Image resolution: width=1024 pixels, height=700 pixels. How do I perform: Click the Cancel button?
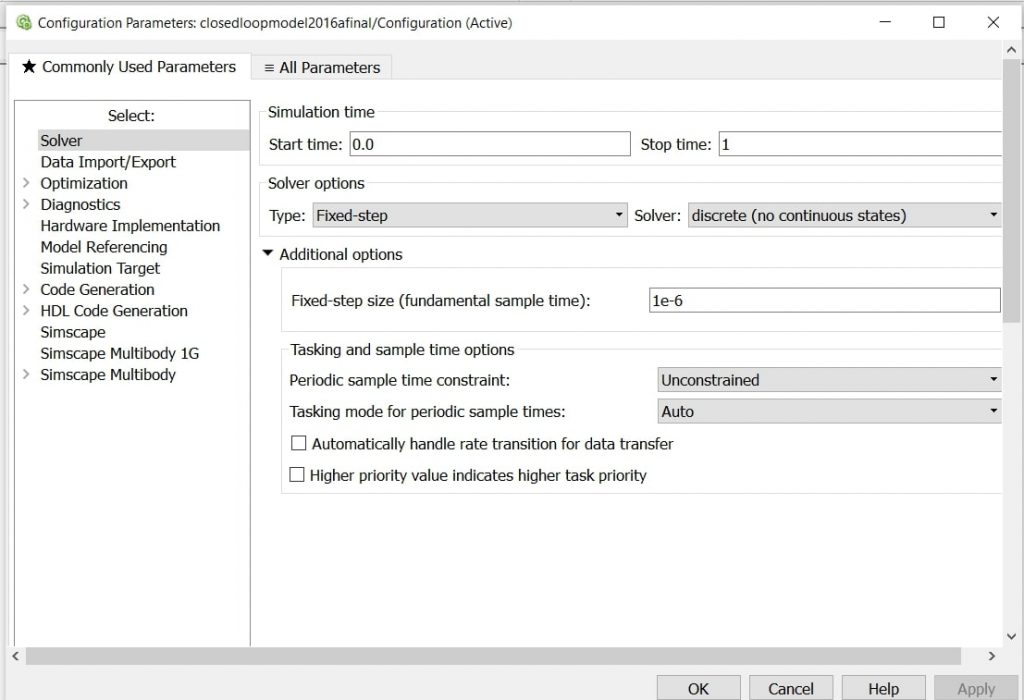(791, 688)
